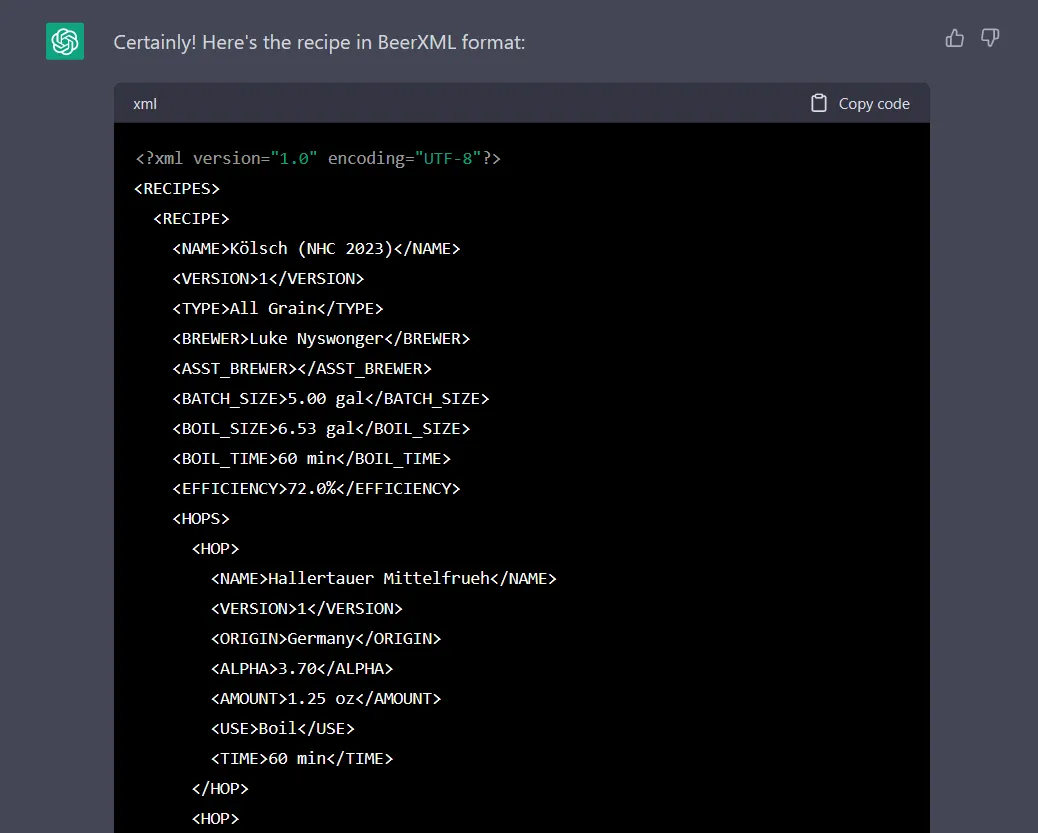Click the ORIGIN Germany line
Image resolution: width=1038 pixels, height=833 pixels.
click(x=326, y=639)
